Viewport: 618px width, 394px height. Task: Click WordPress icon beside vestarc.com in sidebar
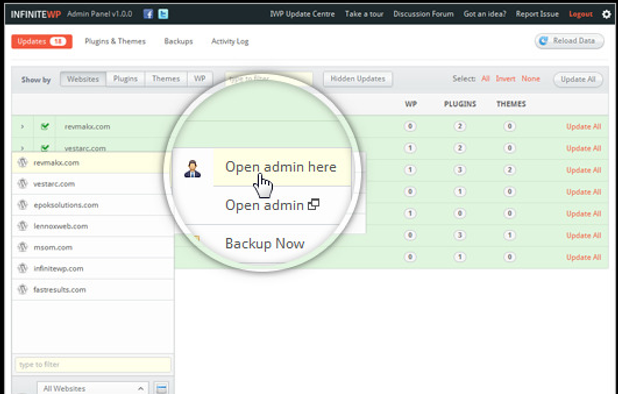tap(22, 184)
